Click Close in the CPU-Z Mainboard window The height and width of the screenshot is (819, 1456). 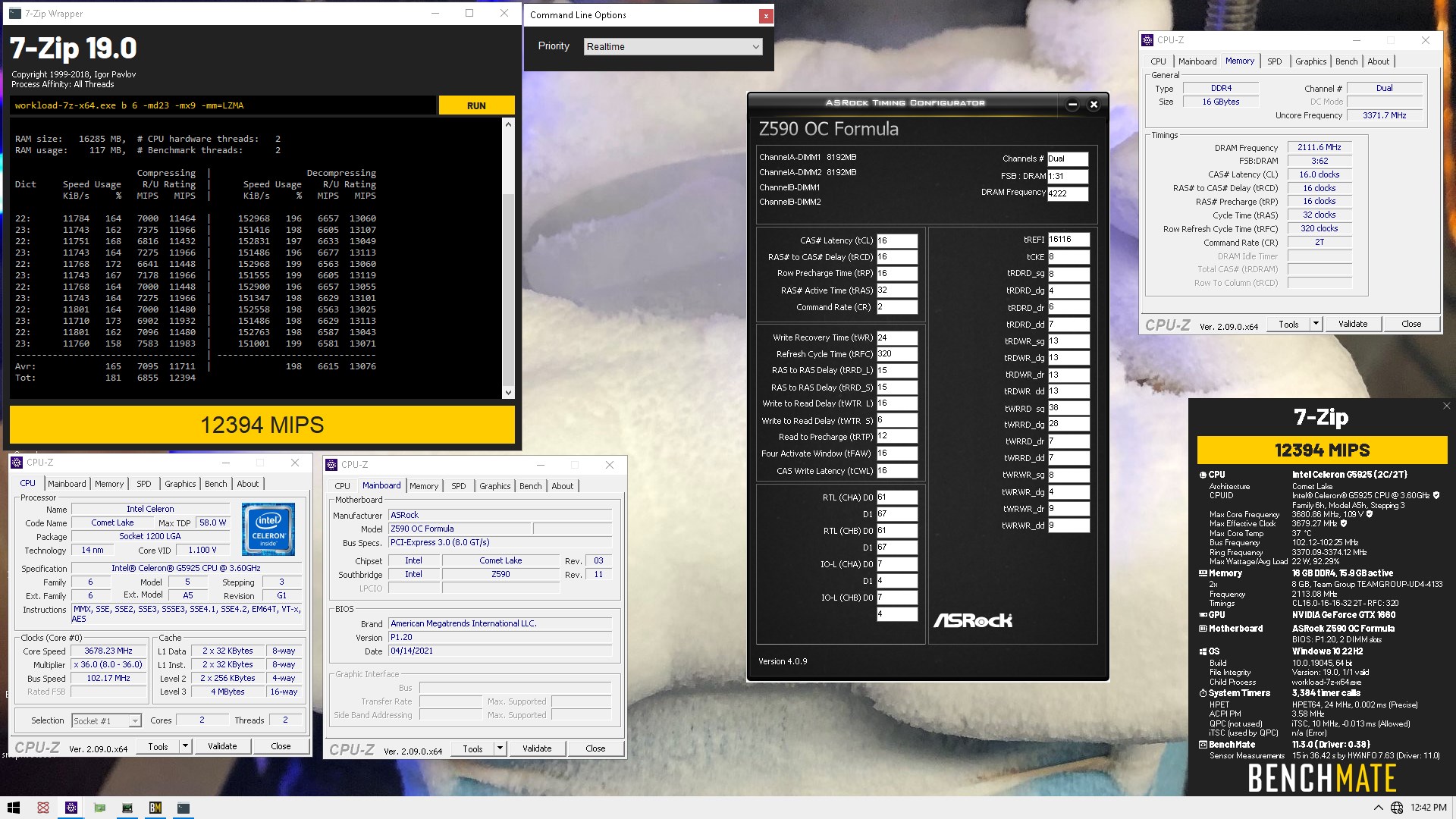pos(595,748)
